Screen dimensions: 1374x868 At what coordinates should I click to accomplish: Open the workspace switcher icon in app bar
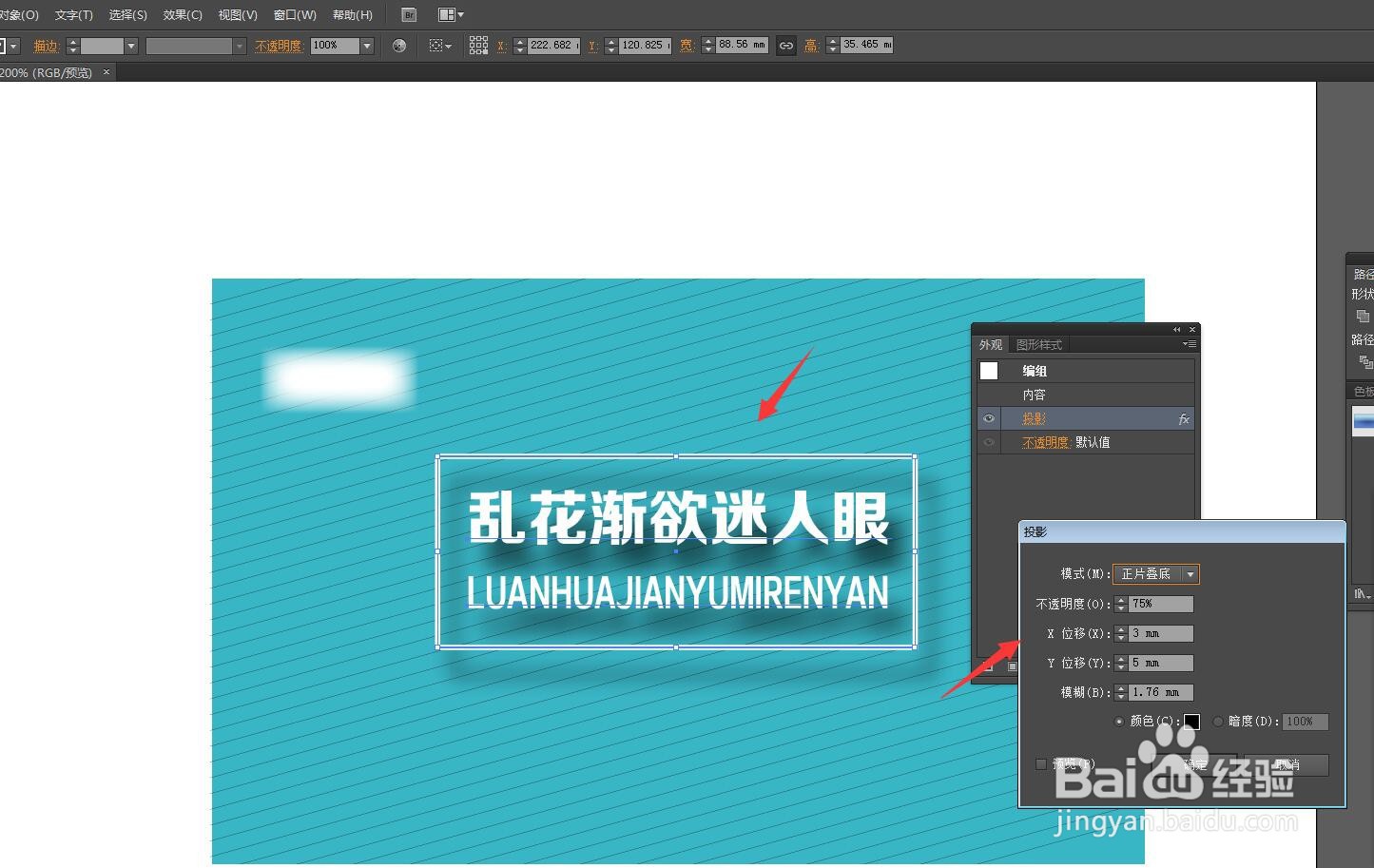[x=449, y=14]
